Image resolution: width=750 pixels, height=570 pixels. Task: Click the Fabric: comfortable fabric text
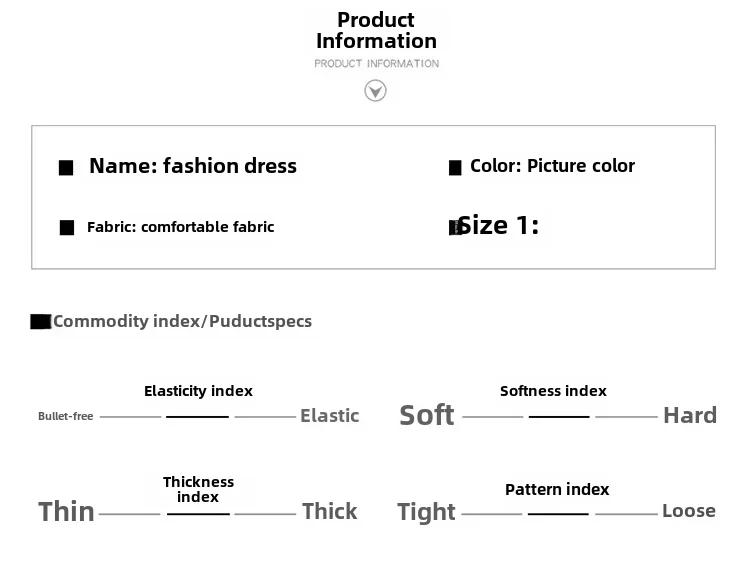pos(180,227)
